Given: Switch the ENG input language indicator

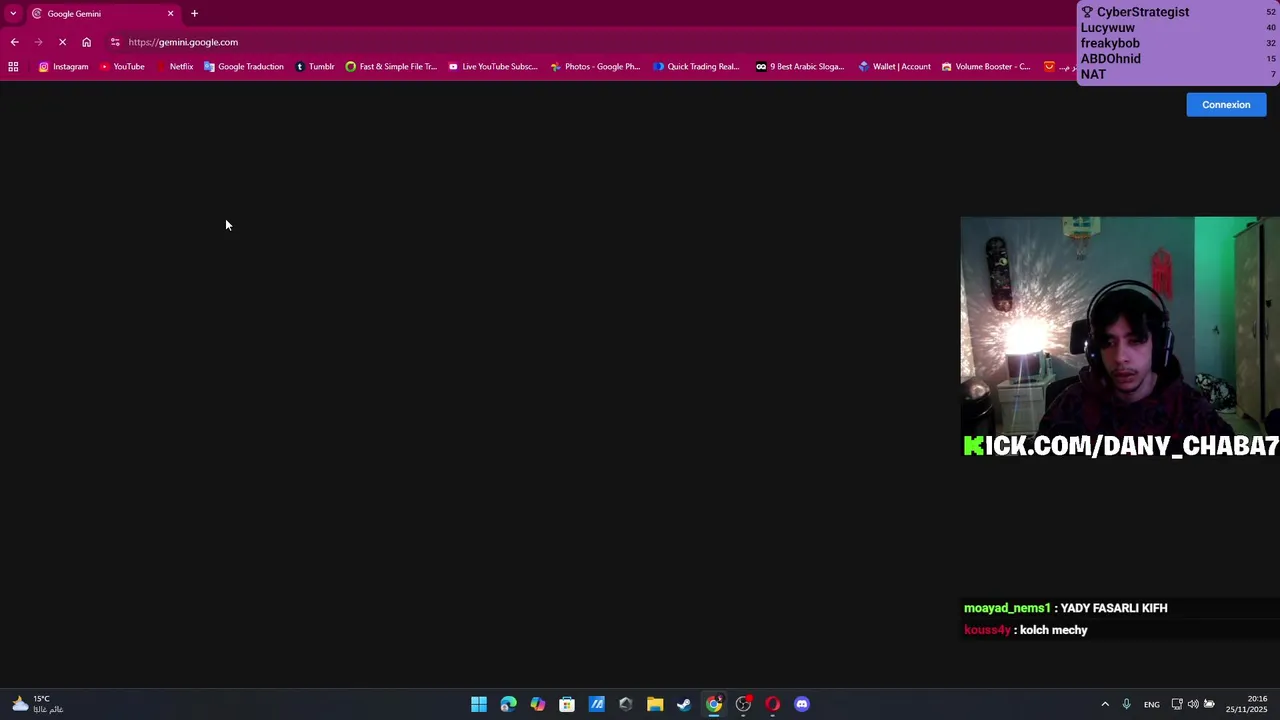Looking at the screenshot, I should [x=1152, y=704].
